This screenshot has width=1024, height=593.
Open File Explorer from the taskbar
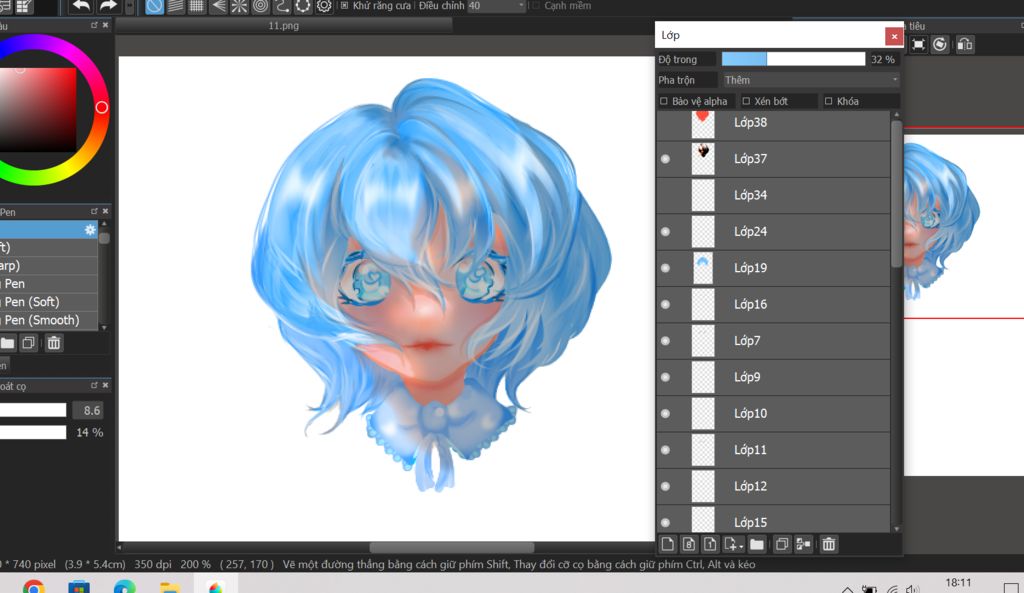(170, 586)
